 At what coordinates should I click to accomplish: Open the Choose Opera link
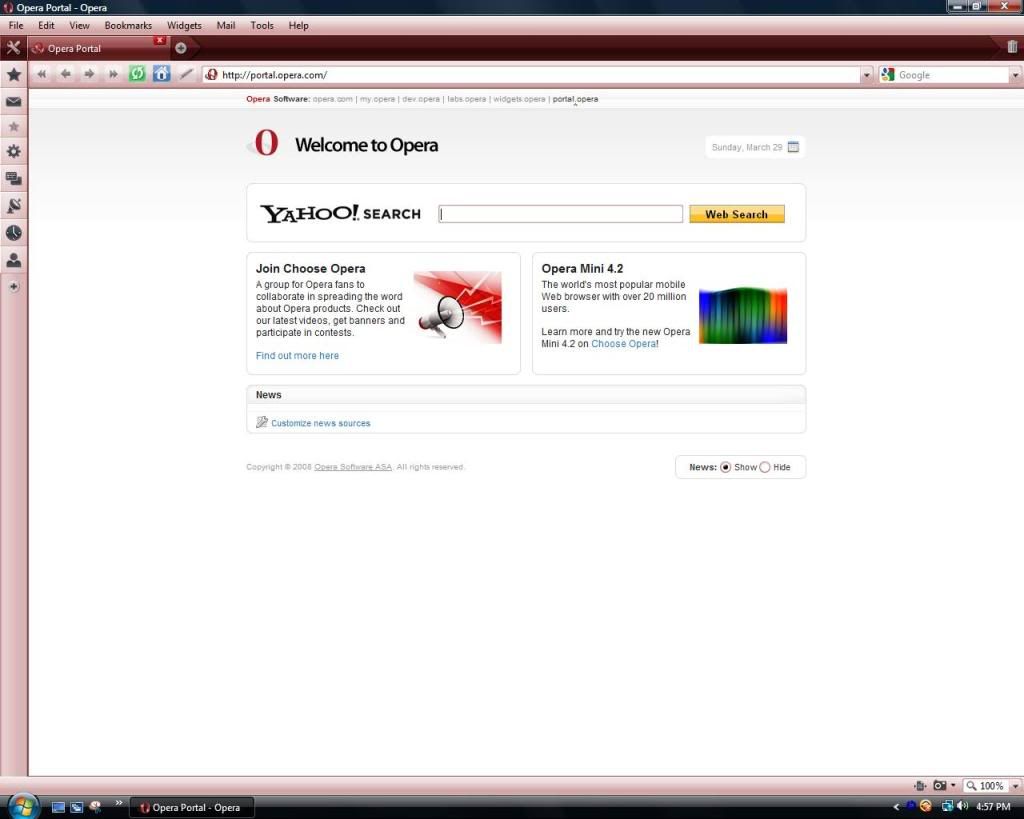pyautogui.click(x=624, y=344)
